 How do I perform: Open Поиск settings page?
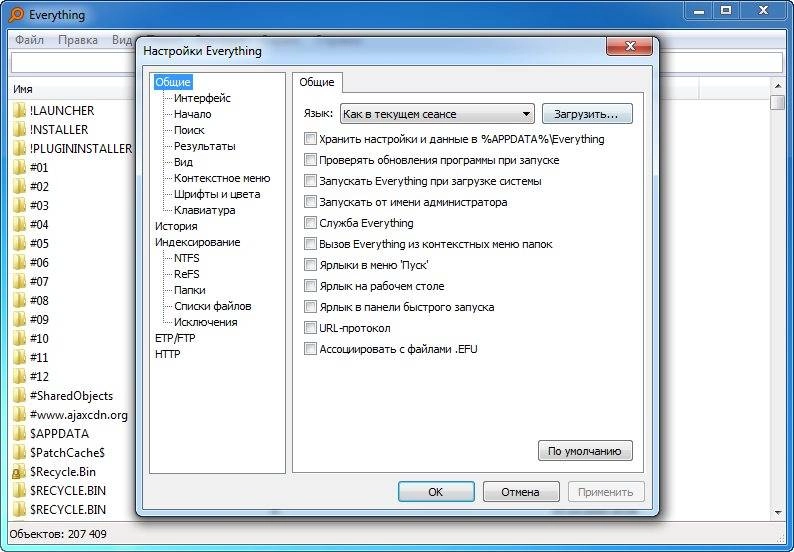[x=189, y=130]
